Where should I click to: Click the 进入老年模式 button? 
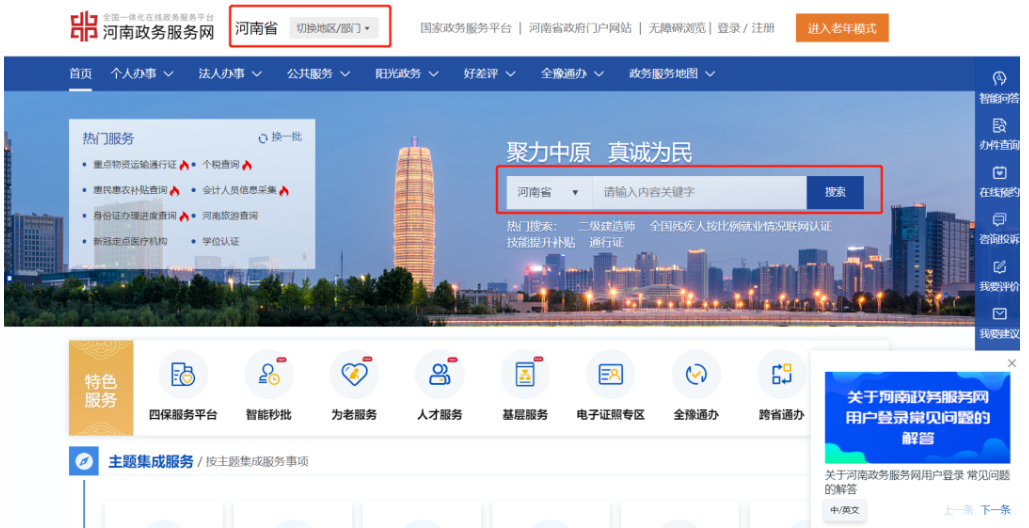click(x=842, y=28)
